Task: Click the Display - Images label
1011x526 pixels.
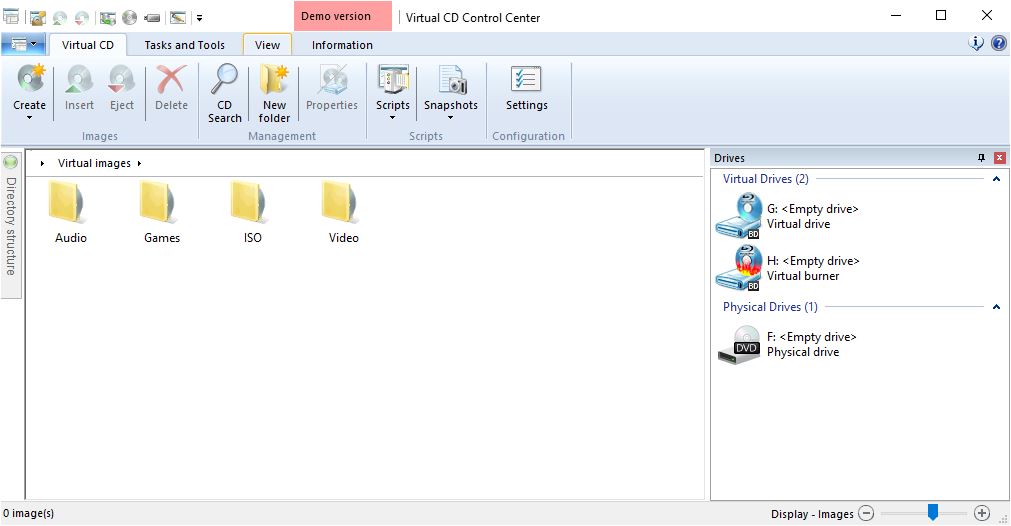Action: (812, 514)
